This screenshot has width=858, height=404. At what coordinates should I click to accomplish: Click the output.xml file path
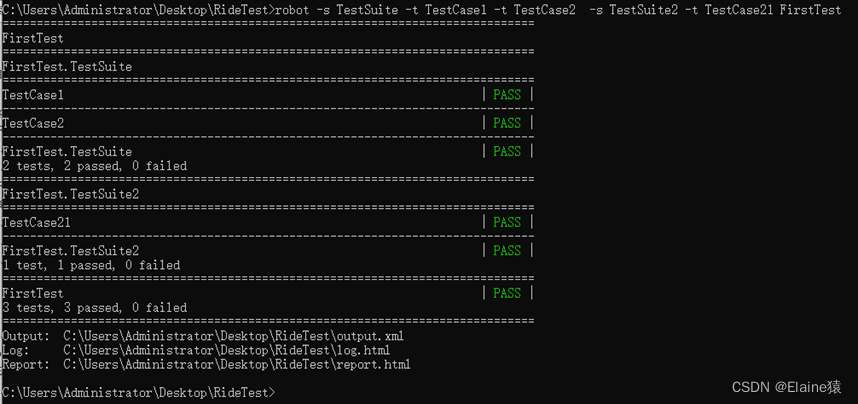(234, 336)
